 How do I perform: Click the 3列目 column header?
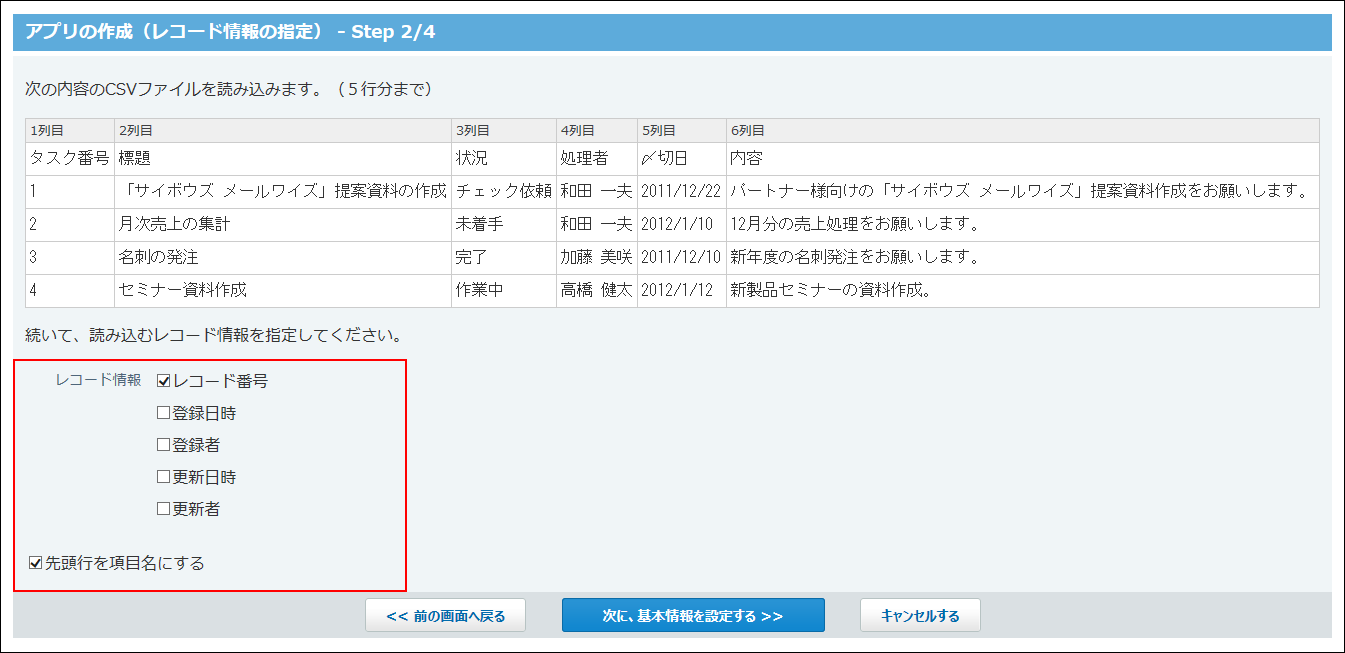(x=504, y=130)
